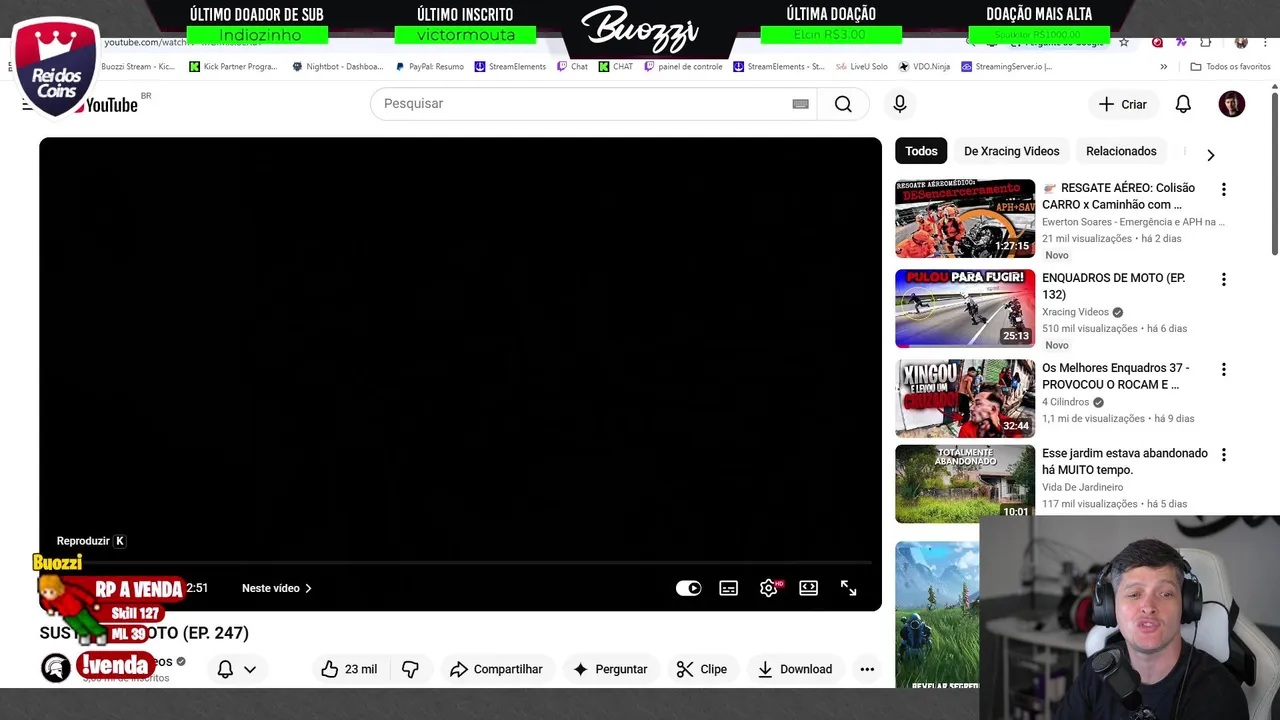Open more actions ellipsis below the video
Image resolution: width=1280 pixels, height=720 pixels.
[x=867, y=669]
